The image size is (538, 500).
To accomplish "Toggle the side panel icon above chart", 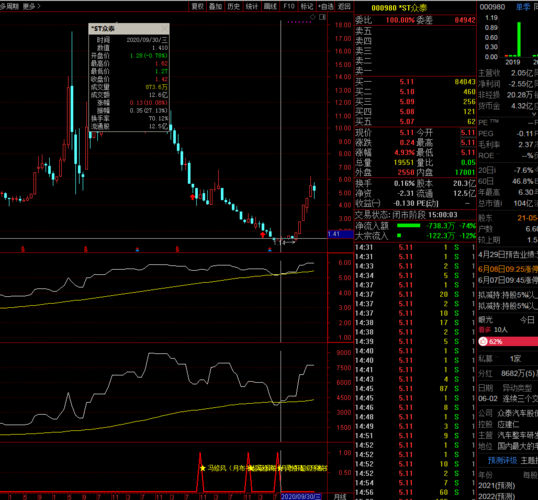I will 322,17.
